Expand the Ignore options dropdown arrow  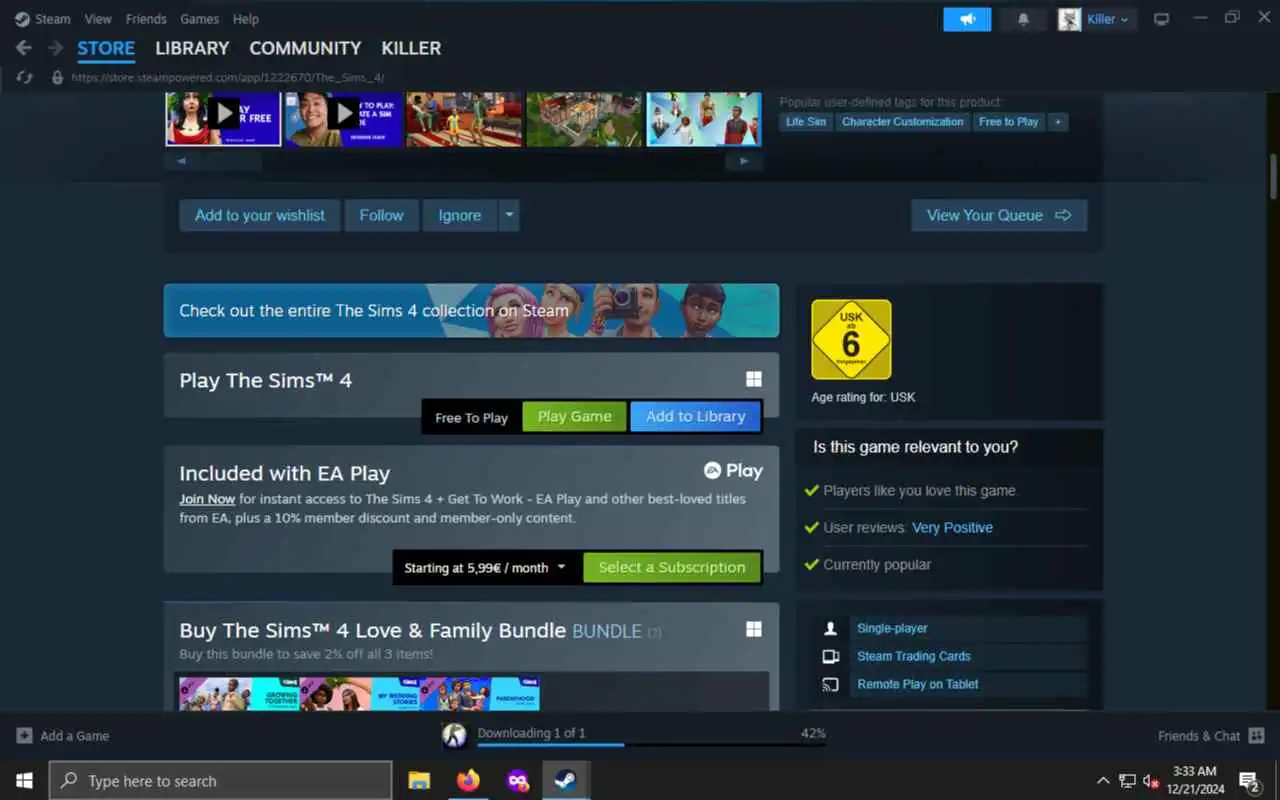[508, 215]
